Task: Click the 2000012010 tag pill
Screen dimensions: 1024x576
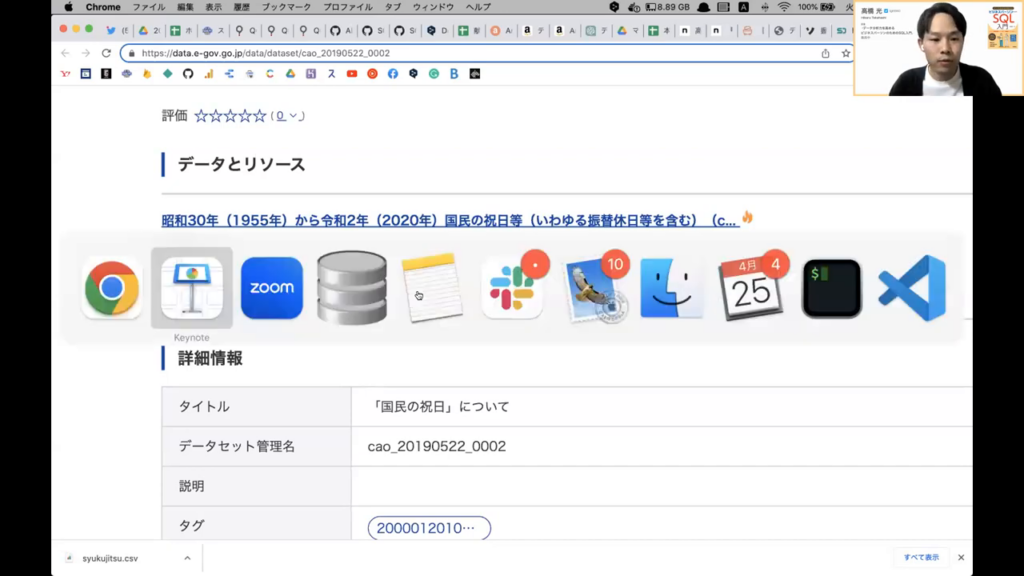Action: coord(429,528)
